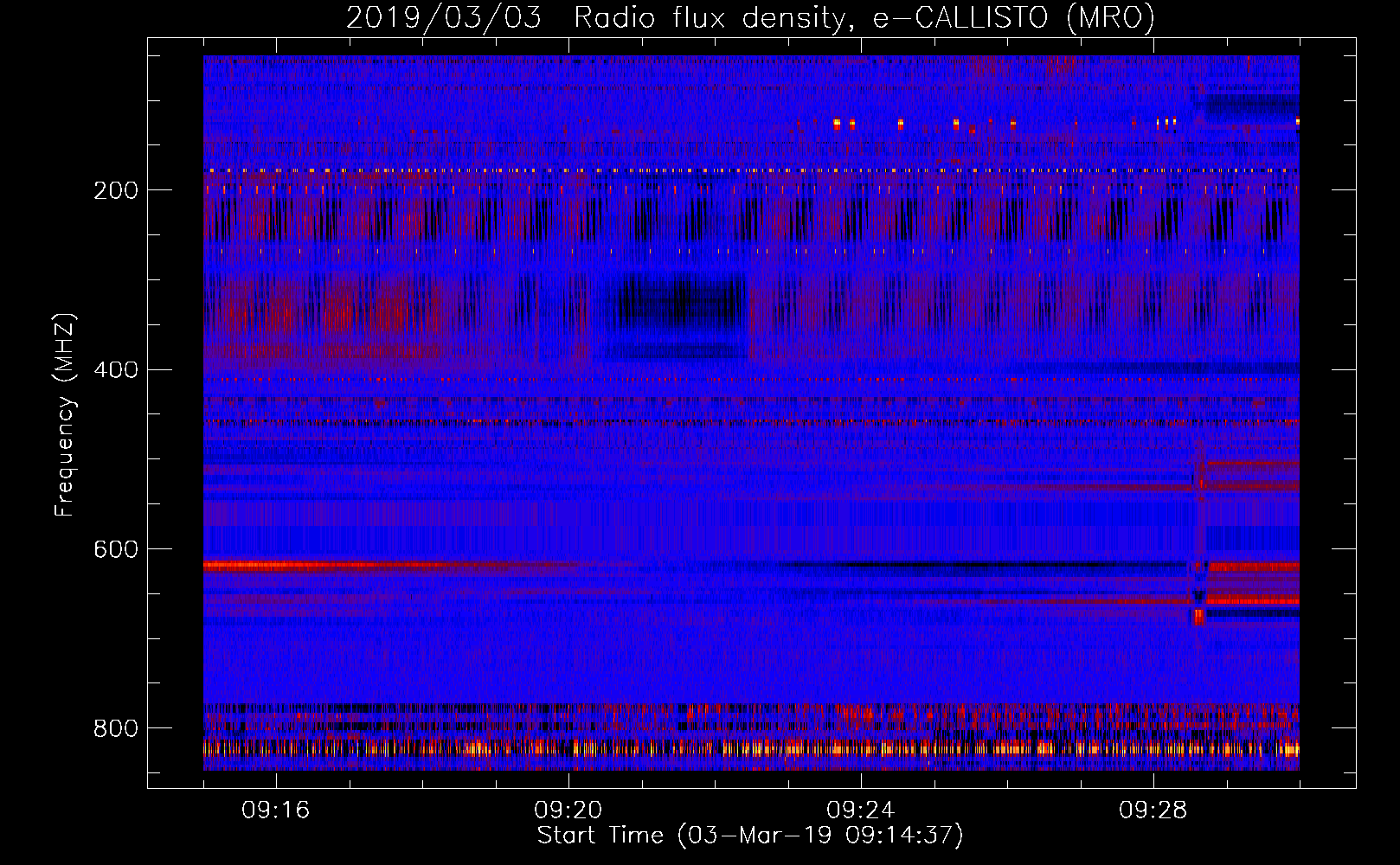The width and height of the screenshot is (1400, 865).
Task: Select the 400 frequency tick label
Action: tap(116, 370)
